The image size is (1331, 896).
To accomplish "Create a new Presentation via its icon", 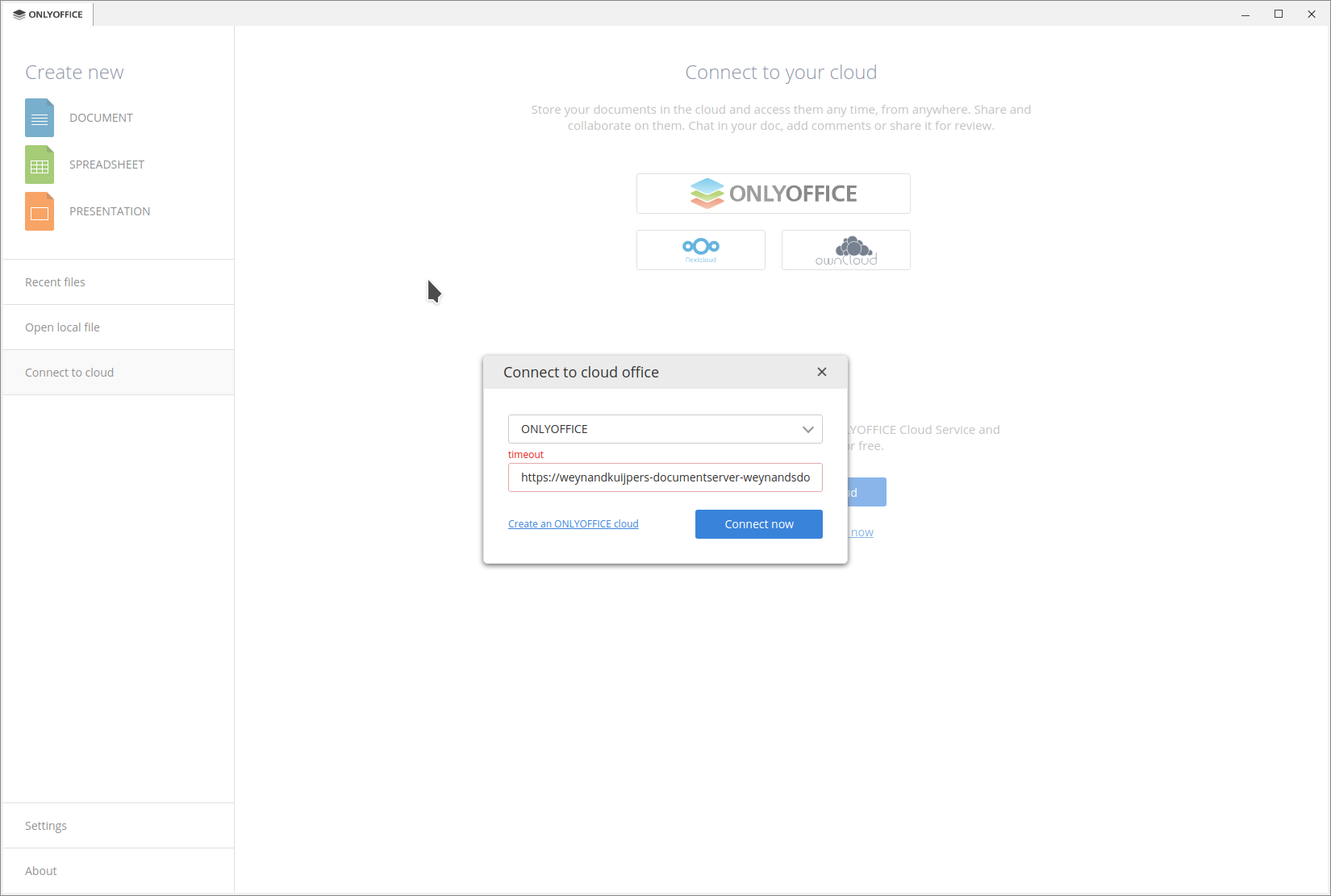I will (40, 211).
